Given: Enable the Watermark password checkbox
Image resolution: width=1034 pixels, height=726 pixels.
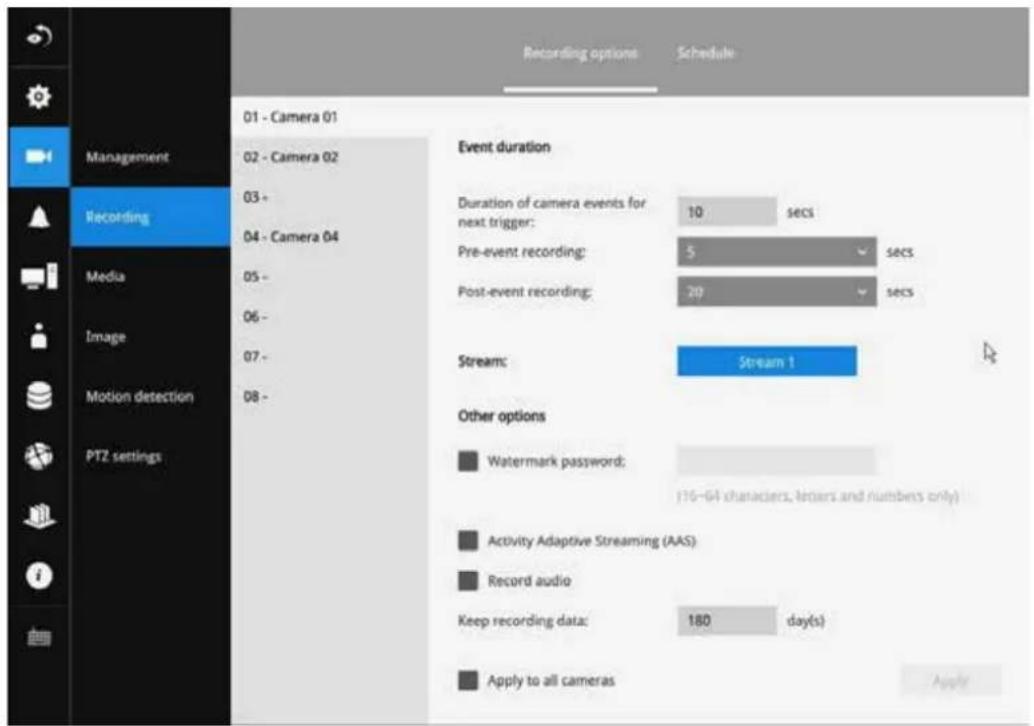Looking at the screenshot, I should click(x=468, y=461).
